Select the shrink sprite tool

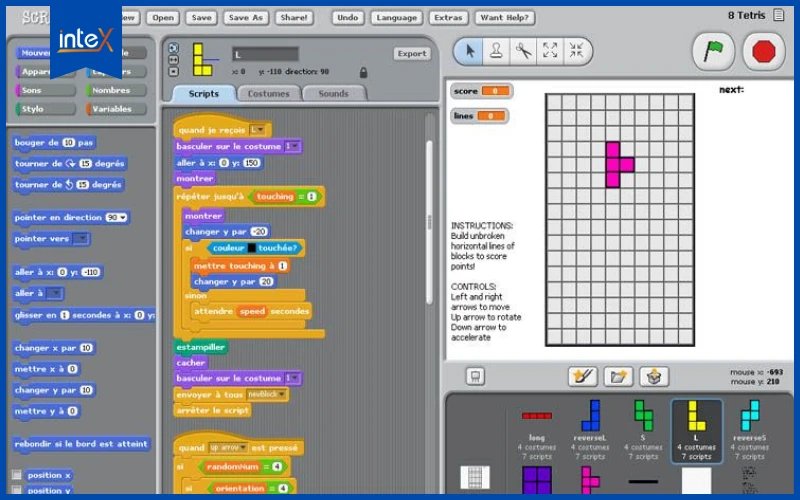point(577,51)
